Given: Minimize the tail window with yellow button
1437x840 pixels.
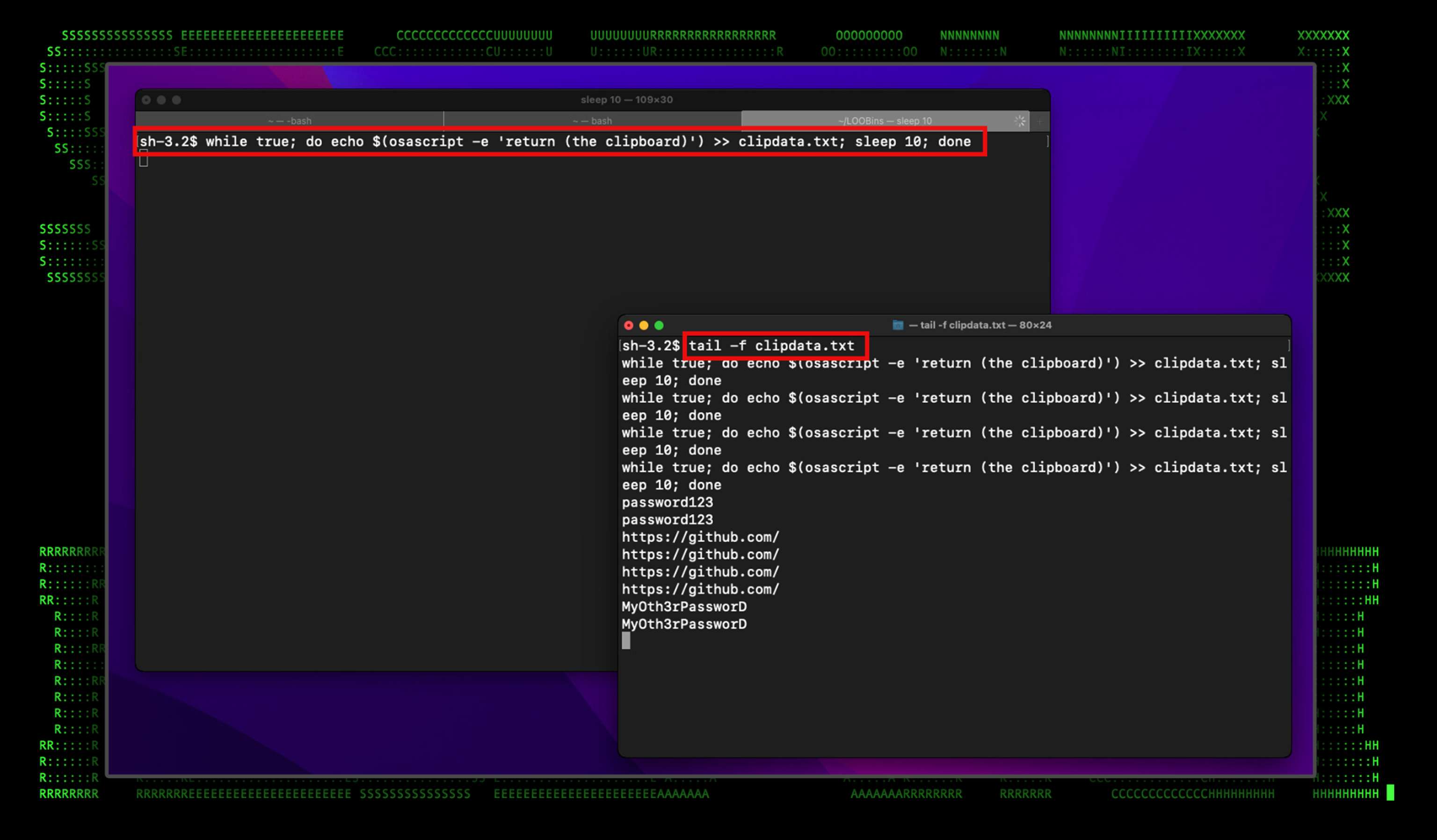Looking at the screenshot, I should point(644,325).
